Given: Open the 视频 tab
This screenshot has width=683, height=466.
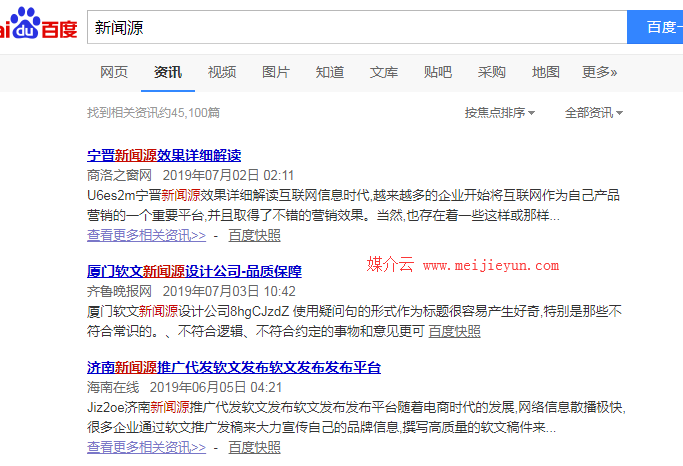Looking at the screenshot, I should pos(222,72).
